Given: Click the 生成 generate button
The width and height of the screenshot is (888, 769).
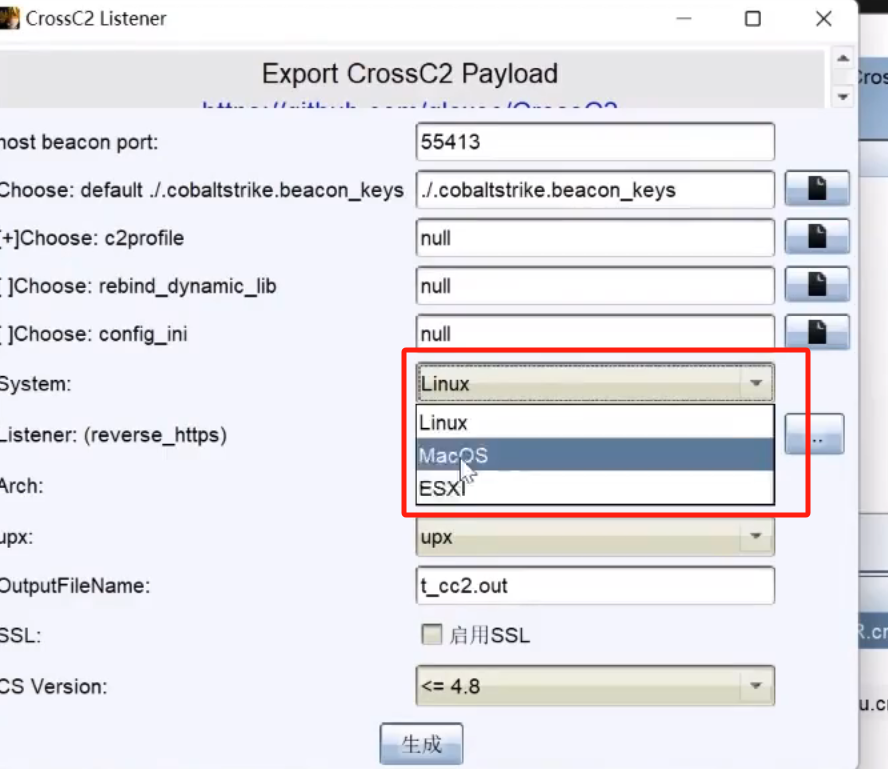Looking at the screenshot, I should (x=421, y=744).
